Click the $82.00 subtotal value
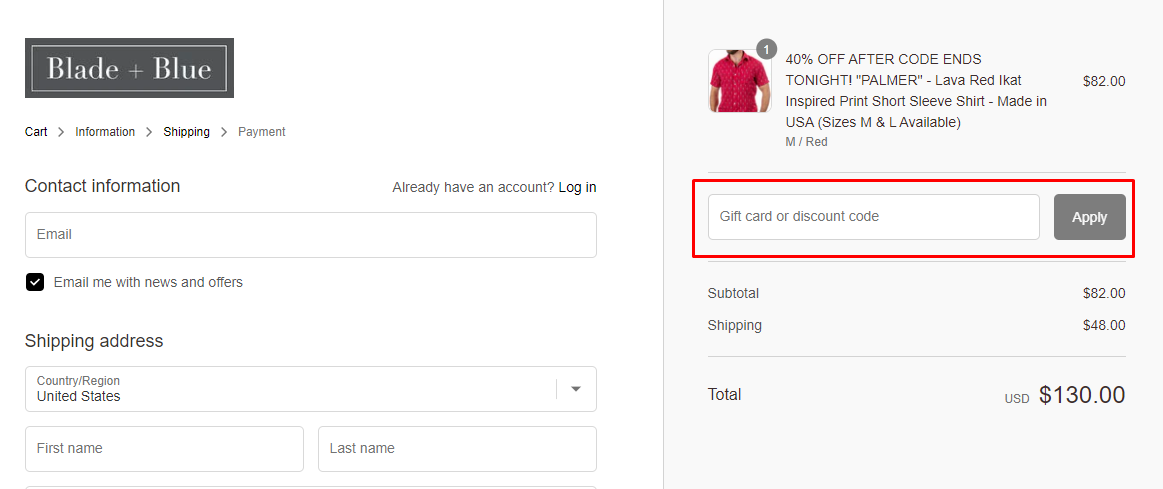 pyautogui.click(x=1104, y=293)
